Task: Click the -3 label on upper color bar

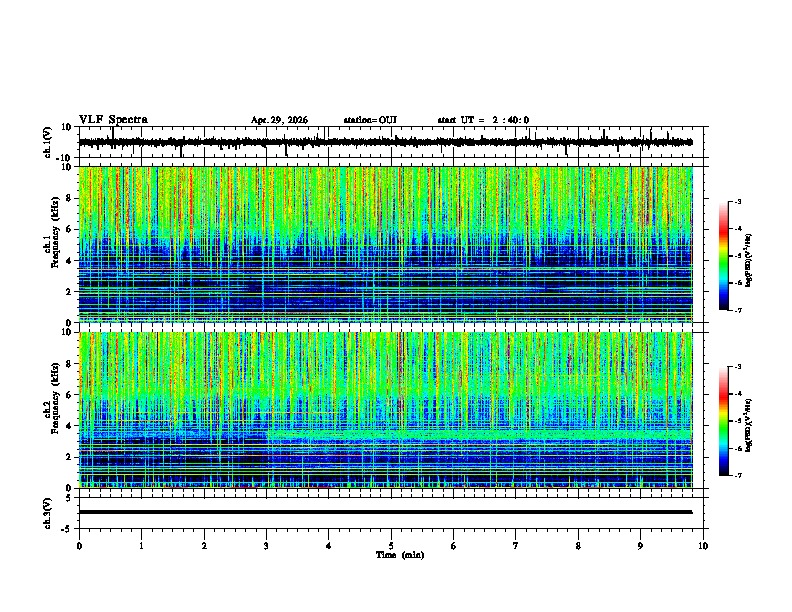Action: click(x=738, y=201)
